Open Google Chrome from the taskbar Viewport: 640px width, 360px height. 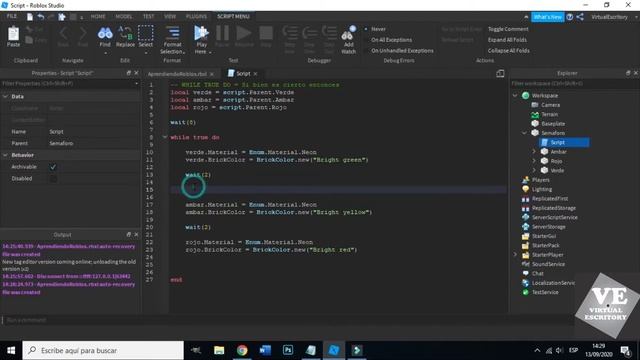click(242, 350)
